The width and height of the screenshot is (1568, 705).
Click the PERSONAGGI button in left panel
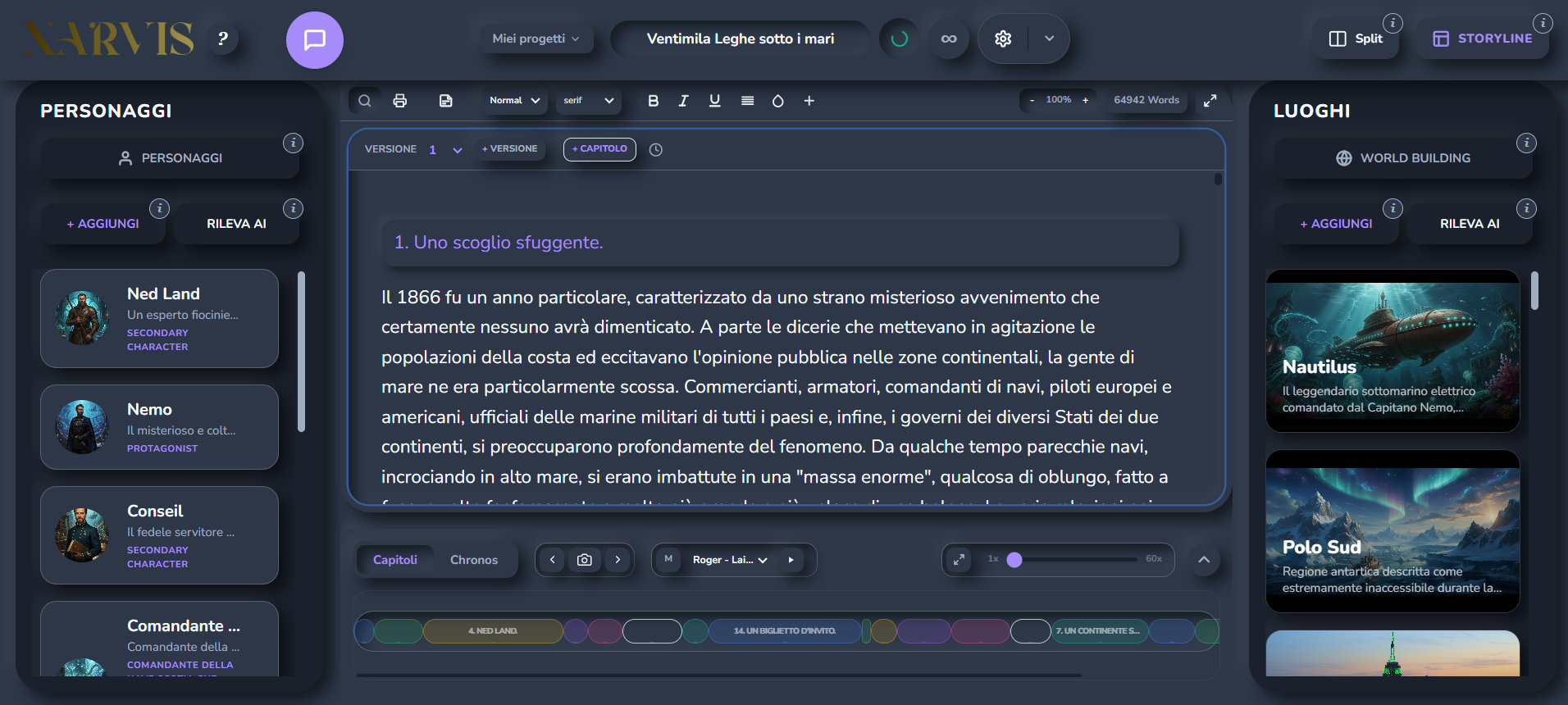click(170, 157)
